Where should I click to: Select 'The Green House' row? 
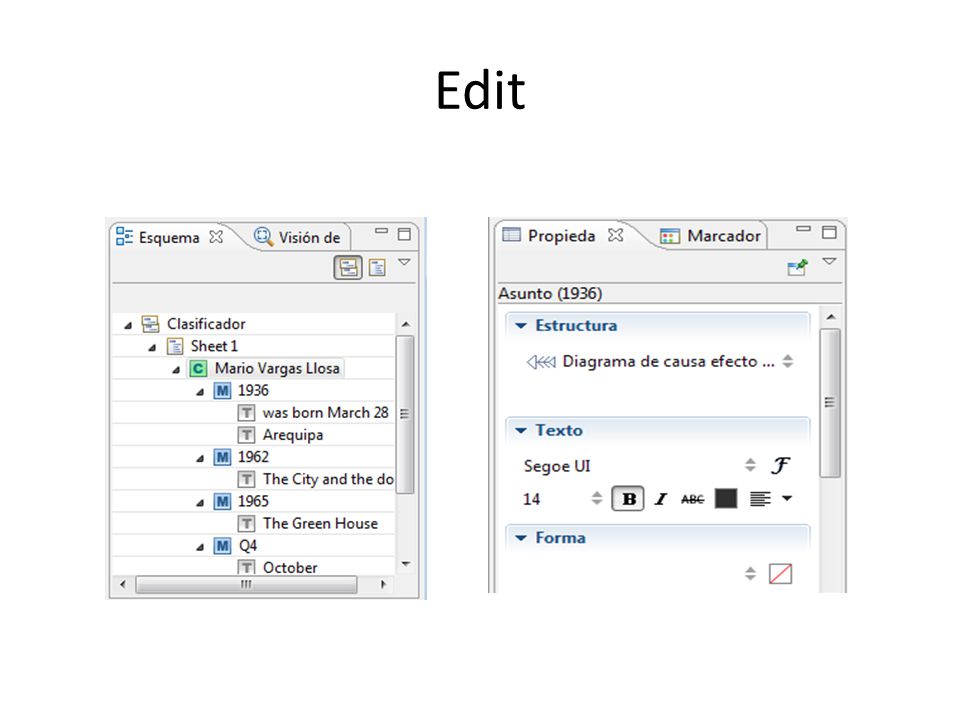point(320,523)
